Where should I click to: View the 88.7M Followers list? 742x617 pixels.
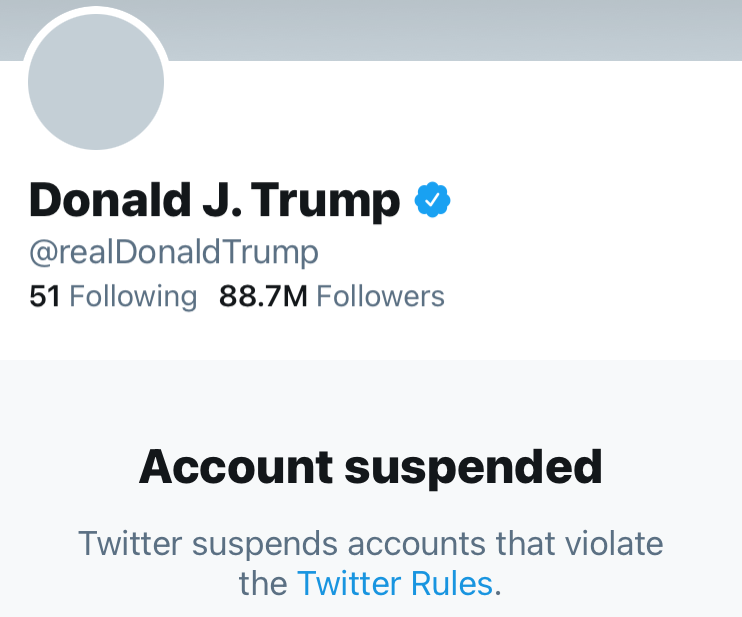pyautogui.click(x=331, y=297)
